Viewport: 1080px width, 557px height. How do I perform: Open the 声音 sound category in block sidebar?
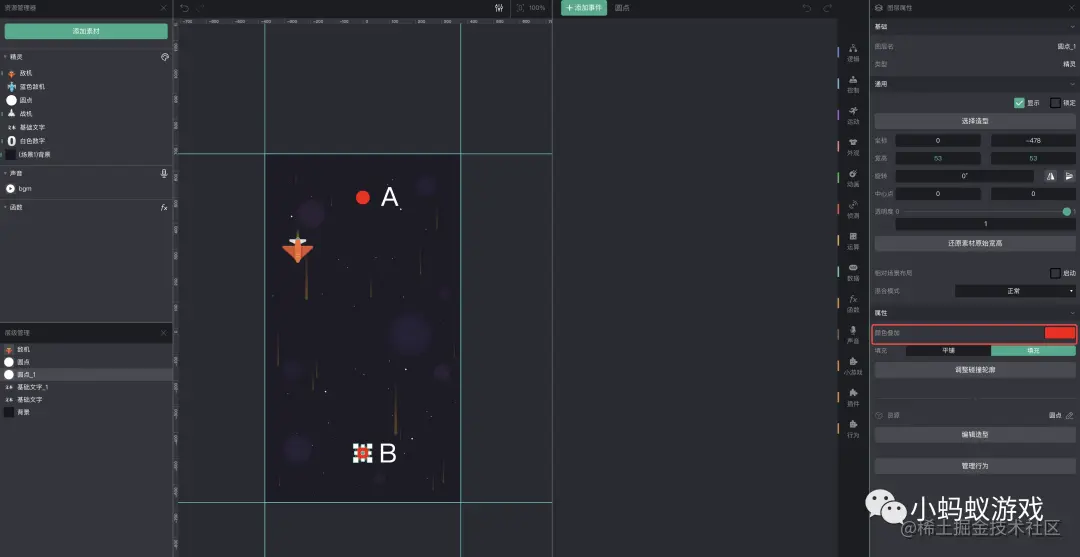pos(853,335)
